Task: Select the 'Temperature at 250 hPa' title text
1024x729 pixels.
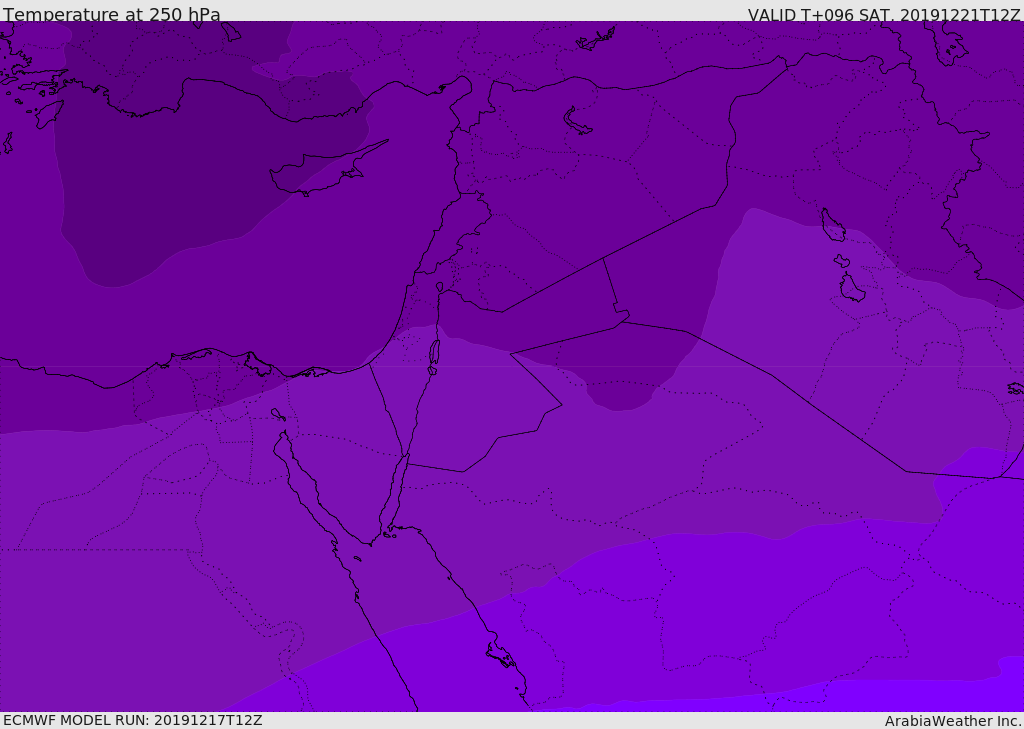Action: click(112, 14)
